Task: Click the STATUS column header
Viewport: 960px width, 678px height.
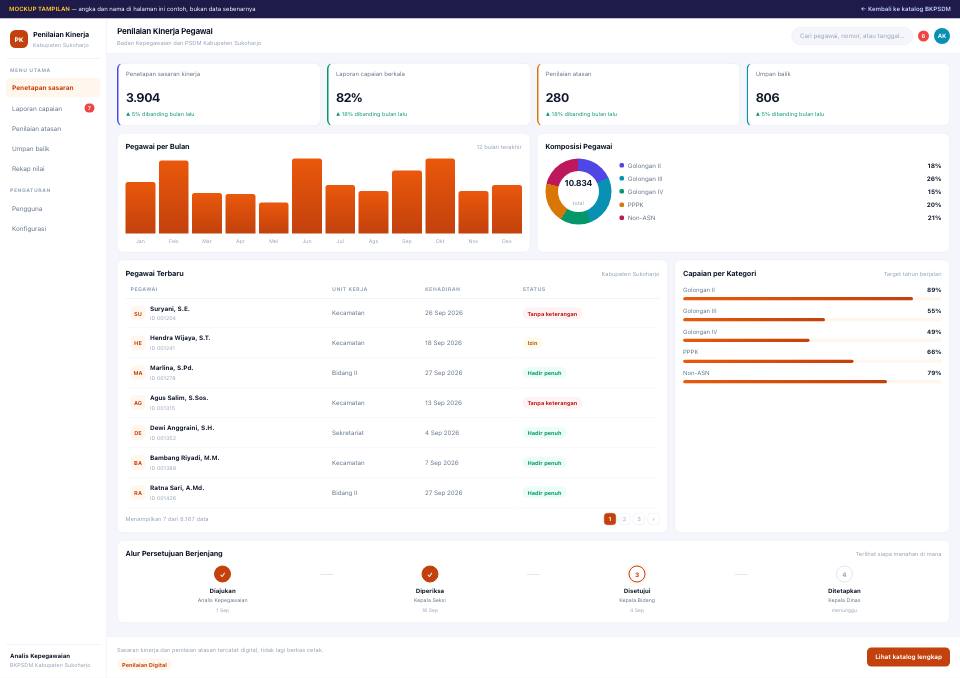Action: tap(534, 289)
